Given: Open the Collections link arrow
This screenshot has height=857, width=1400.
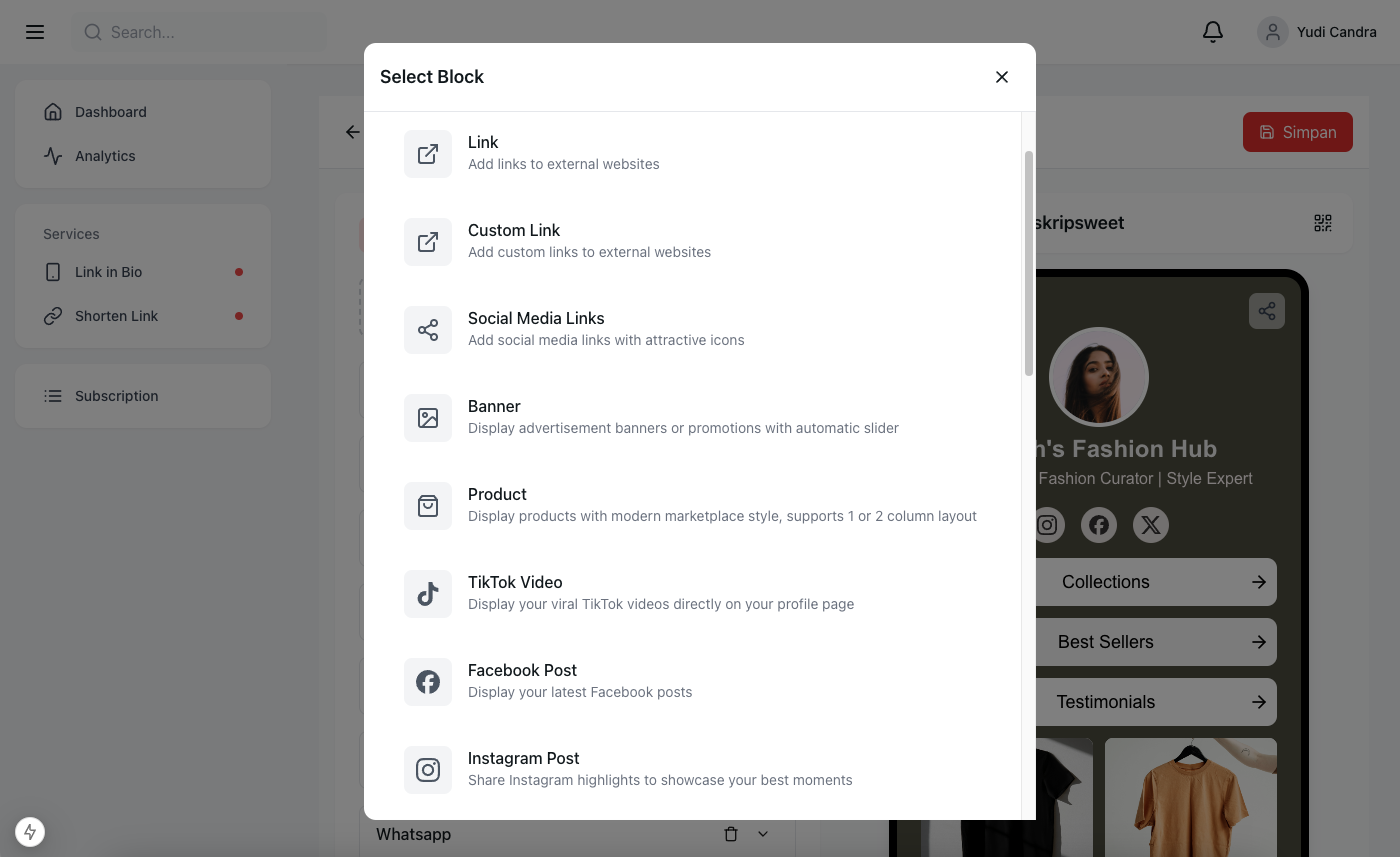Looking at the screenshot, I should click(1259, 582).
